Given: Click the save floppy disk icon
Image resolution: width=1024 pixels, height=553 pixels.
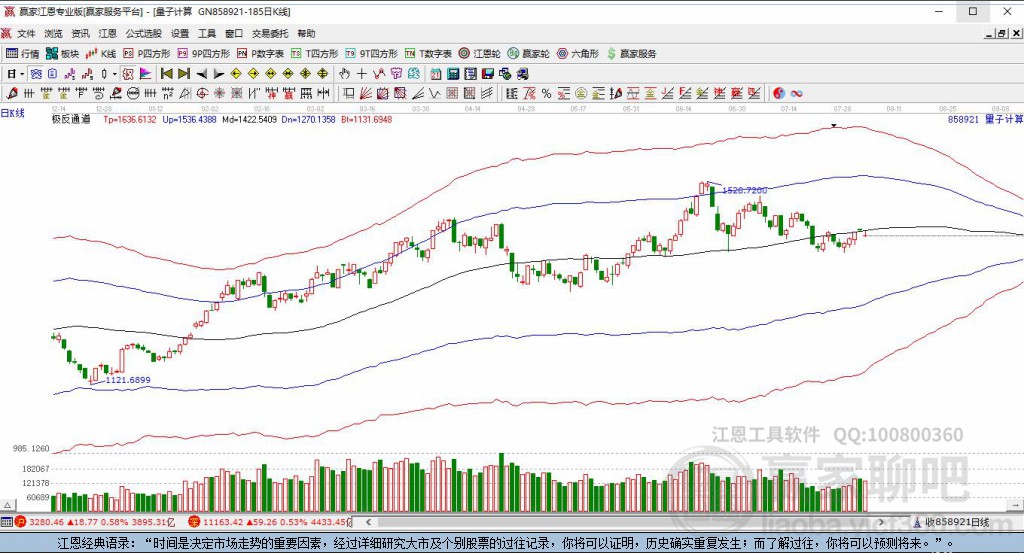Looking at the screenshot, I should [488, 74].
